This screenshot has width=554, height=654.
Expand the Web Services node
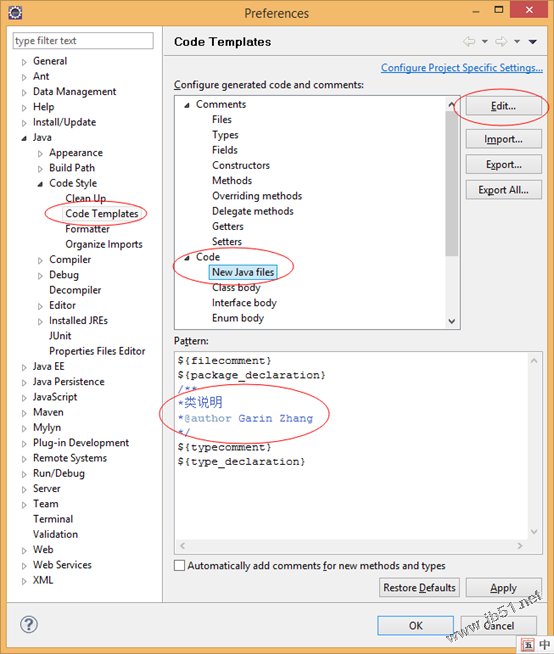(x=24, y=566)
